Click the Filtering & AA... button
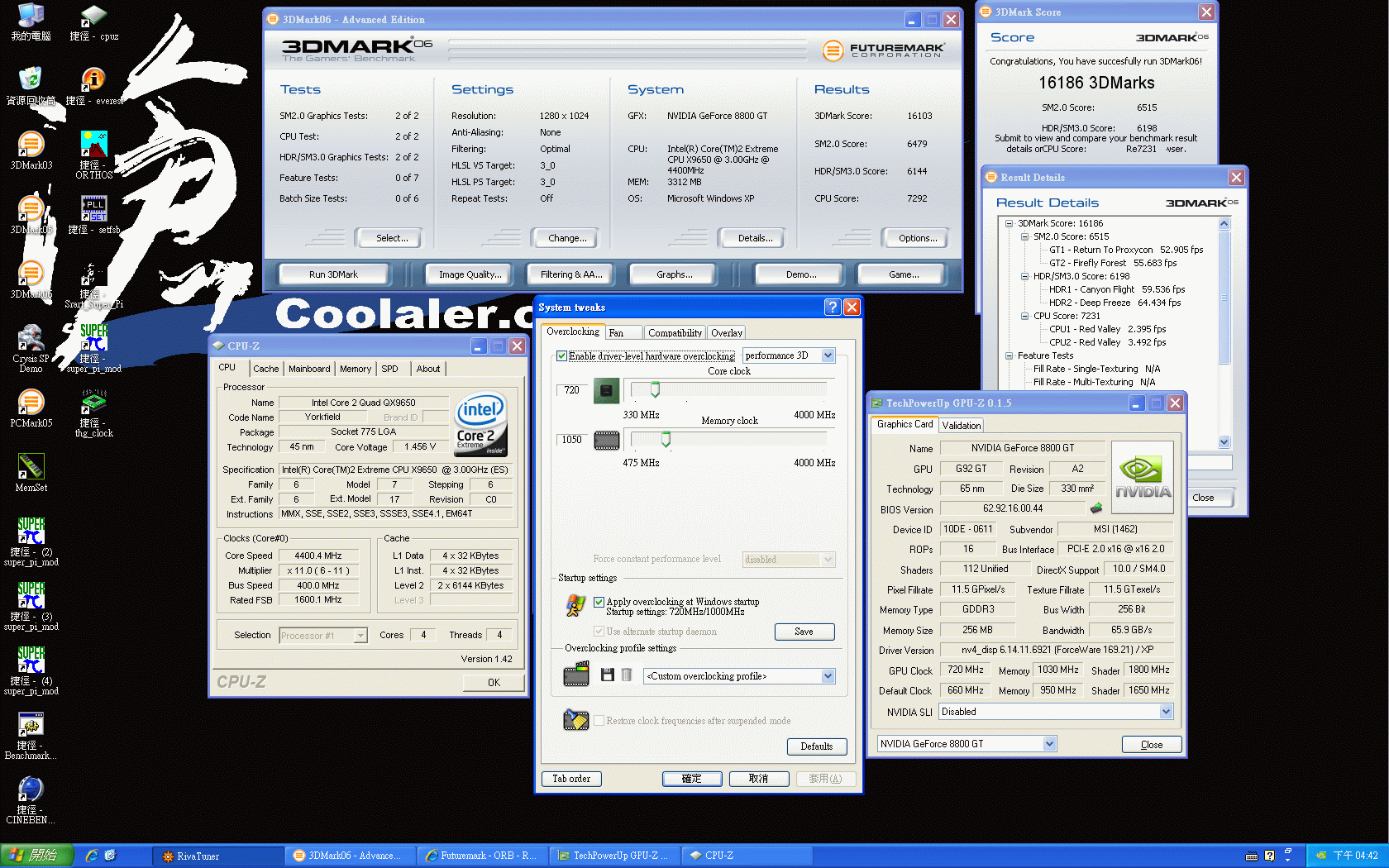This screenshot has height=868, width=1389. (571, 274)
